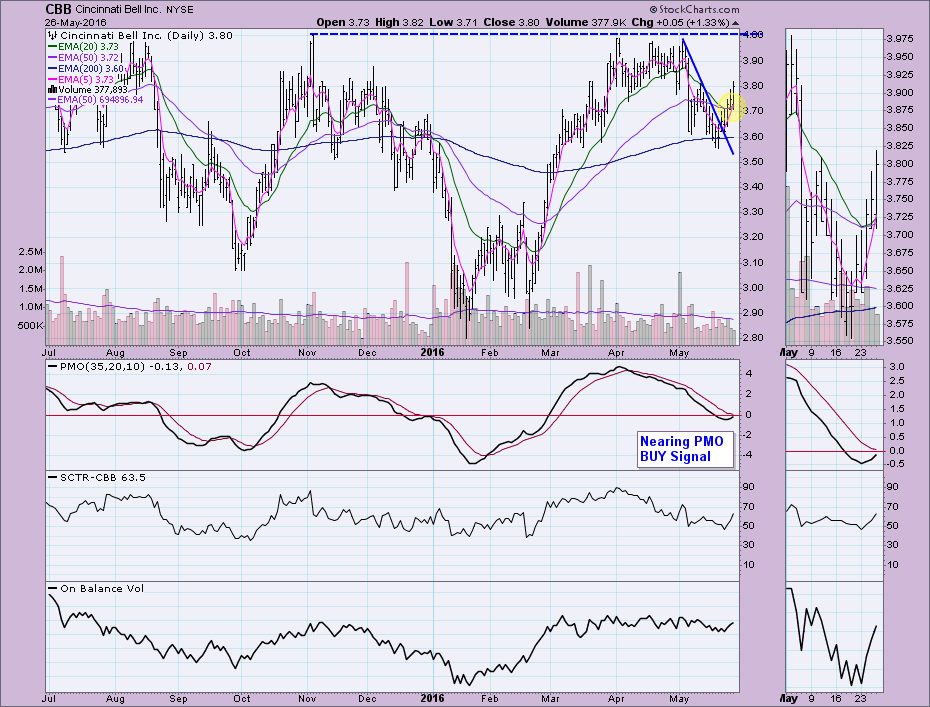Click the 3.800 label on the zoomed panel axis

[x=899, y=164]
